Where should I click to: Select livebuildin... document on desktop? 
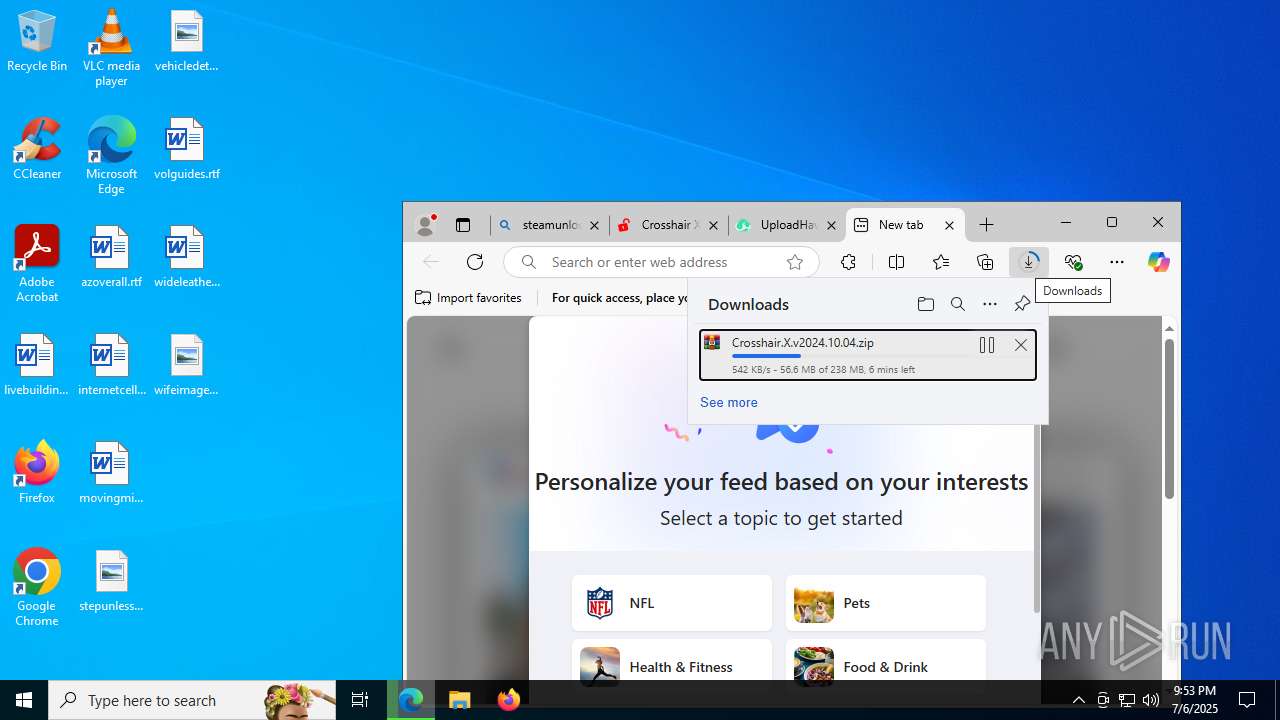(x=37, y=366)
